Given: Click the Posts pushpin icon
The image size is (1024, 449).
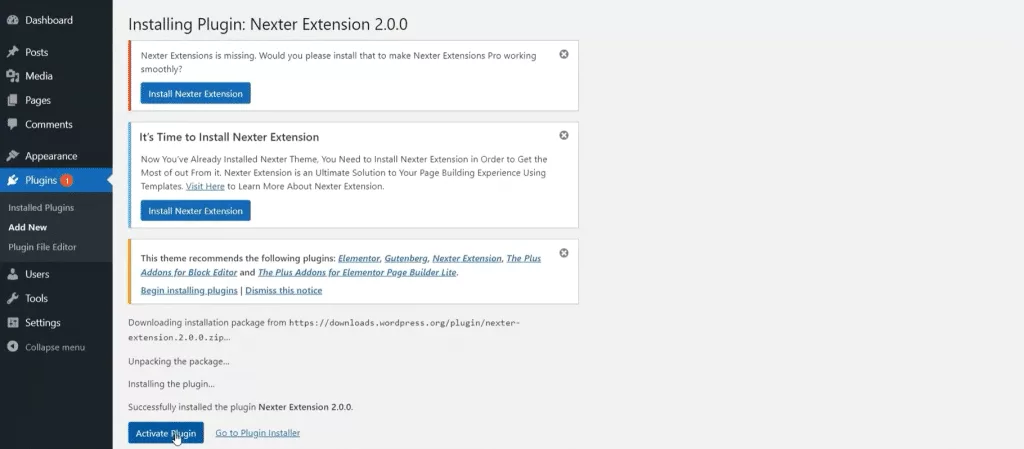Looking at the screenshot, I should click(x=12, y=52).
